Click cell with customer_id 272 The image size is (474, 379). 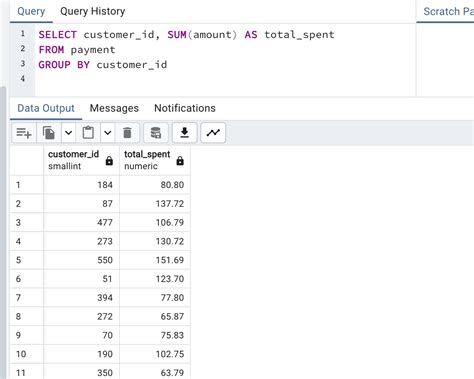pos(81,316)
